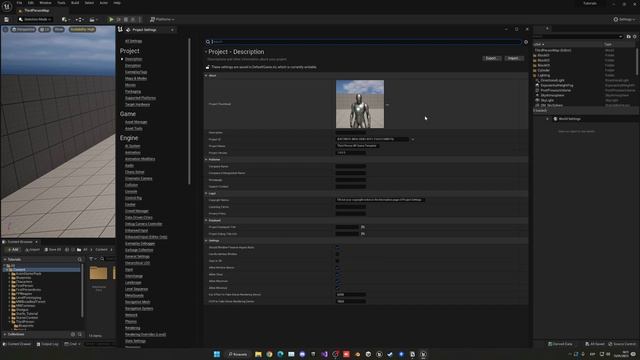Screen dimensions: 640x360
Task: Click the settings search field
Action: click(363, 42)
